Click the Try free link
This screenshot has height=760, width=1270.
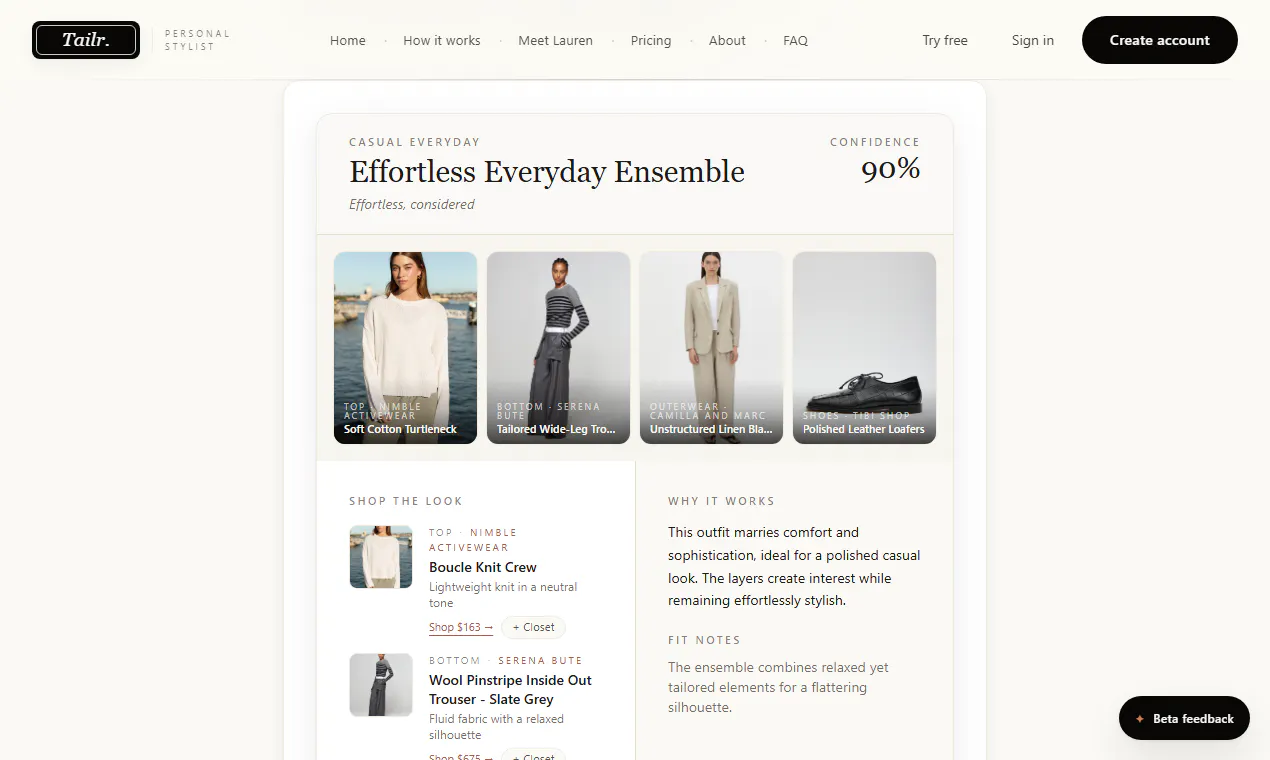point(945,41)
